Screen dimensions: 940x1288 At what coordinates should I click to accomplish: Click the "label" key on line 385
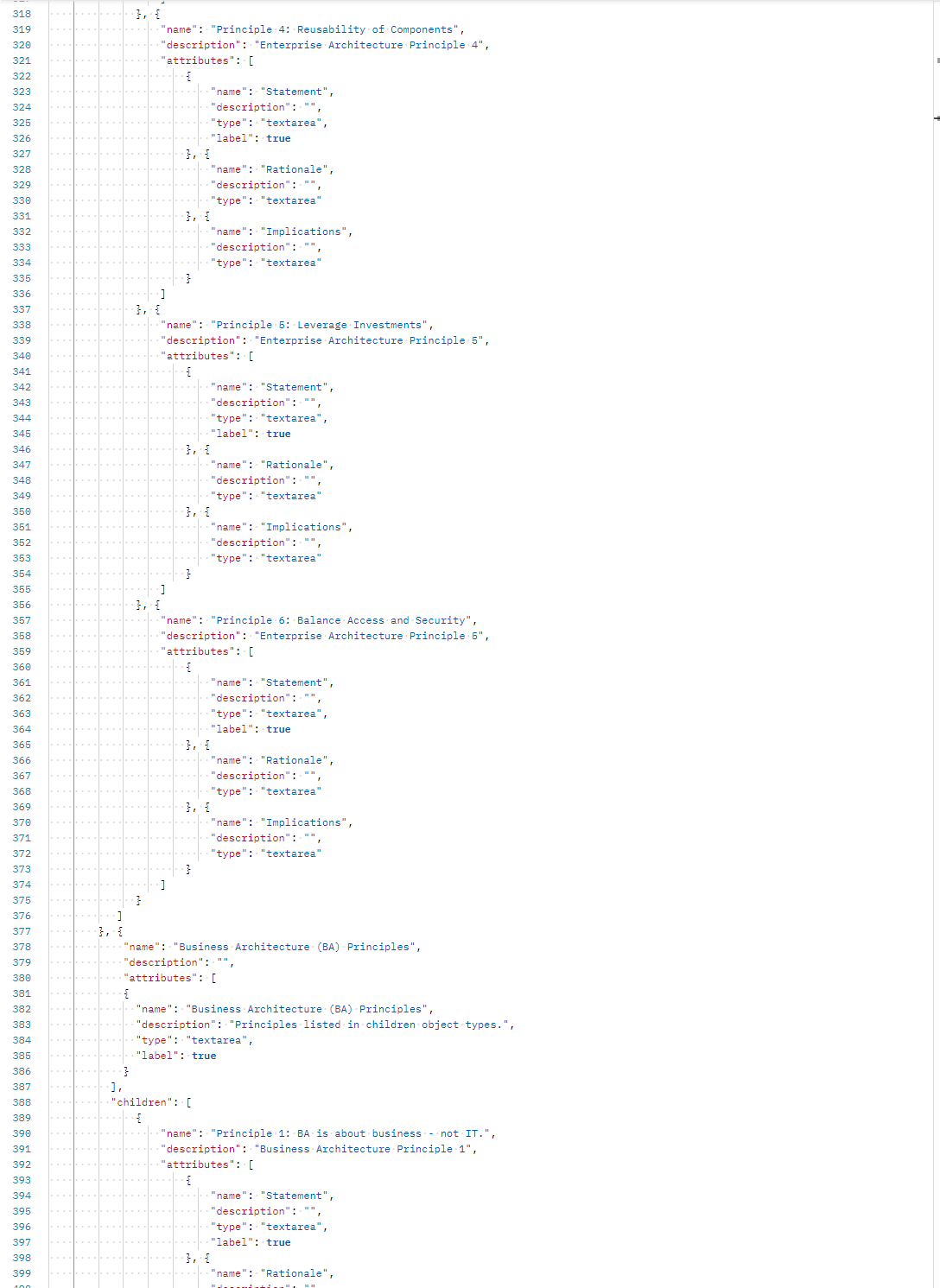coord(157,1056)
